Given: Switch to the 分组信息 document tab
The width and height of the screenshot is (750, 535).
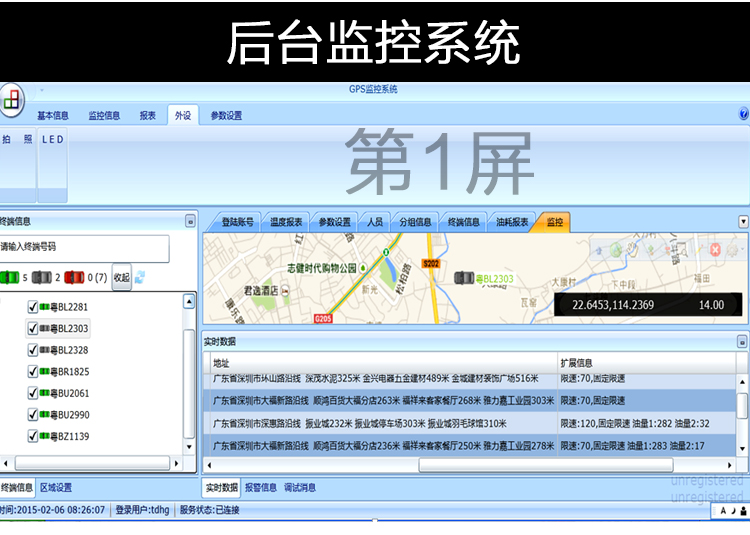Looking at the screenshot, I should point(415,222).
